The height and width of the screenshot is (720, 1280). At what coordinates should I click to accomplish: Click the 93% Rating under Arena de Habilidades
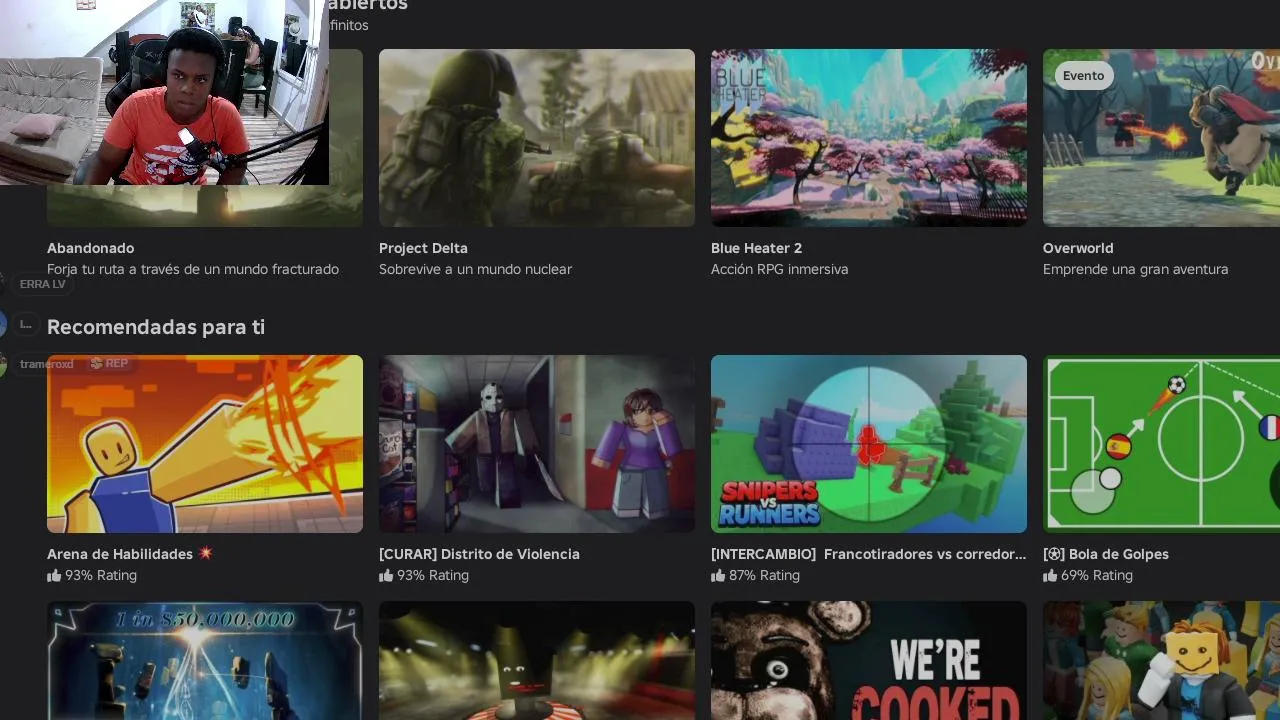click(x=101, y=576)
